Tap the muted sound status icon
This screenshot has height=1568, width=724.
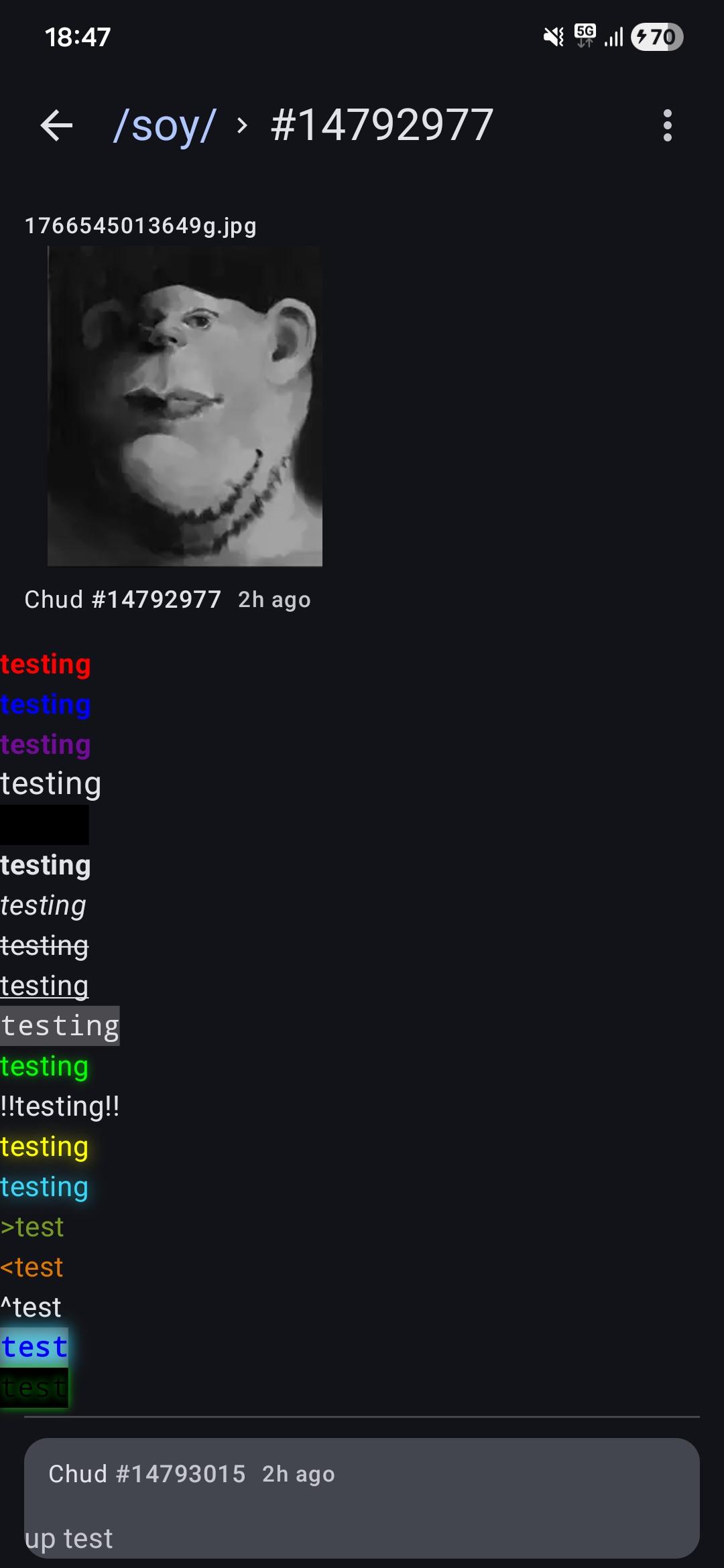(x=554, y=37)
